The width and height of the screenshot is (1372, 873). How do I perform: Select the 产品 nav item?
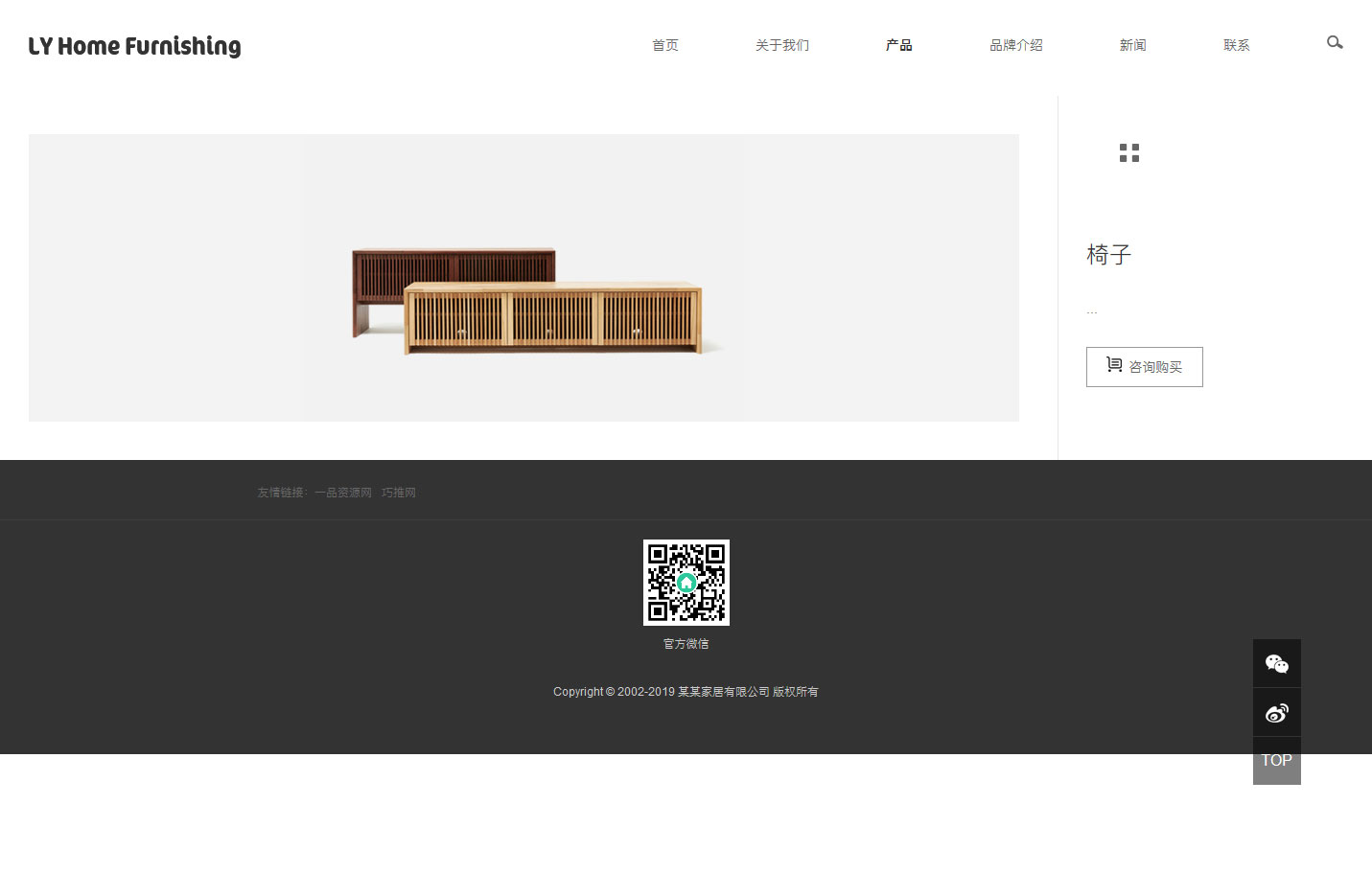(898, 45)
